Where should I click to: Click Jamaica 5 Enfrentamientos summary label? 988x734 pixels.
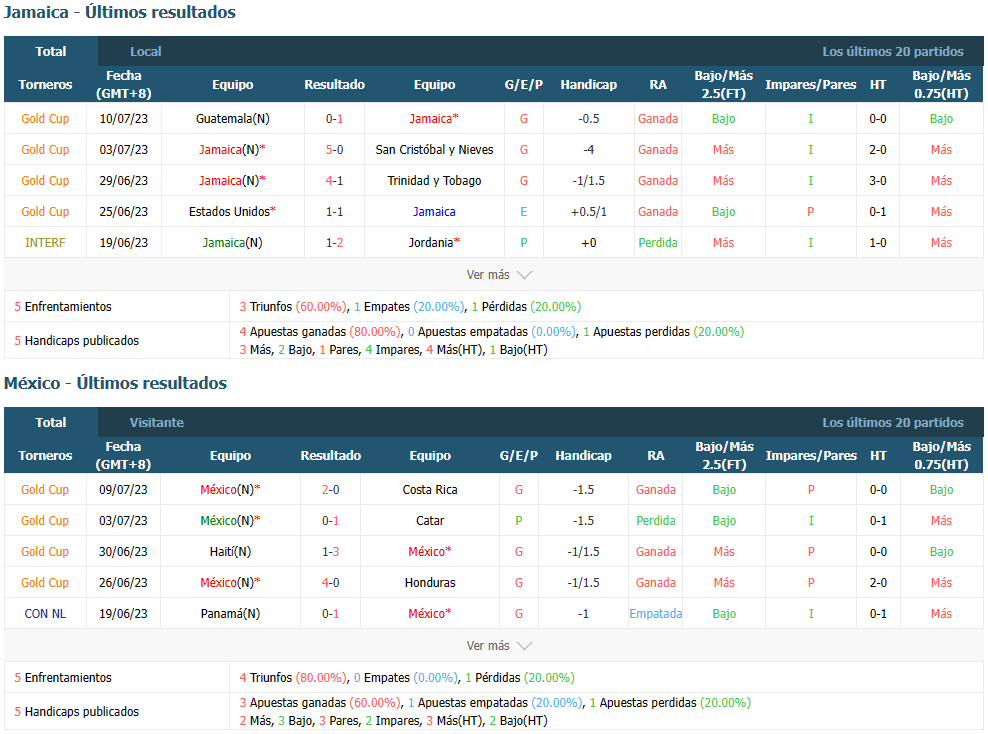click(63, 307)
